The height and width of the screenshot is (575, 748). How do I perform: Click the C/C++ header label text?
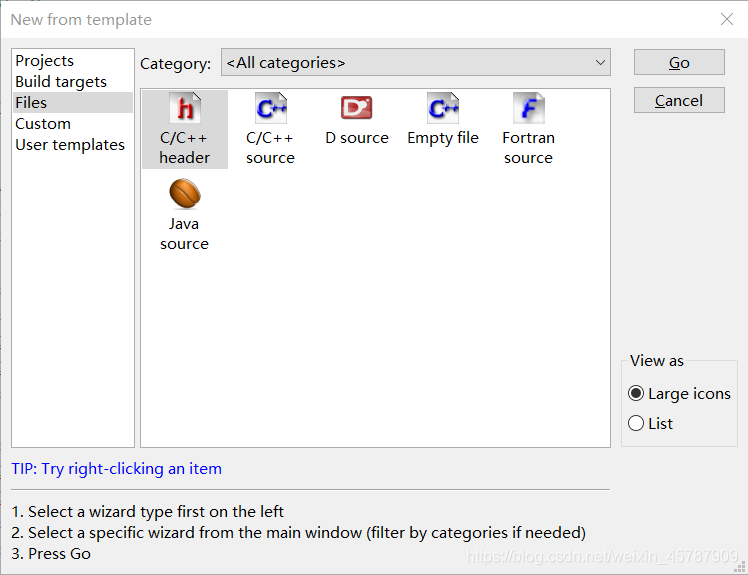(184, 148)
